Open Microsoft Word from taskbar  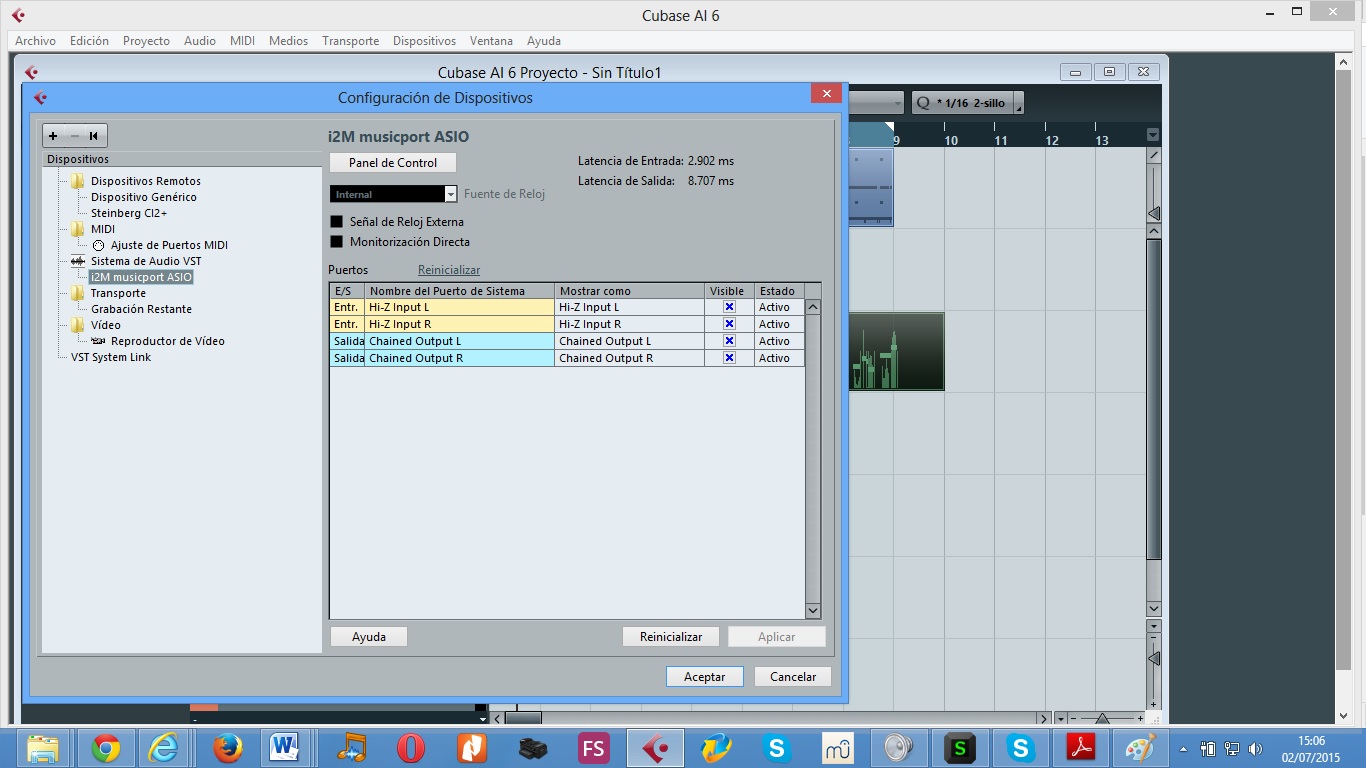pos(285,748)
